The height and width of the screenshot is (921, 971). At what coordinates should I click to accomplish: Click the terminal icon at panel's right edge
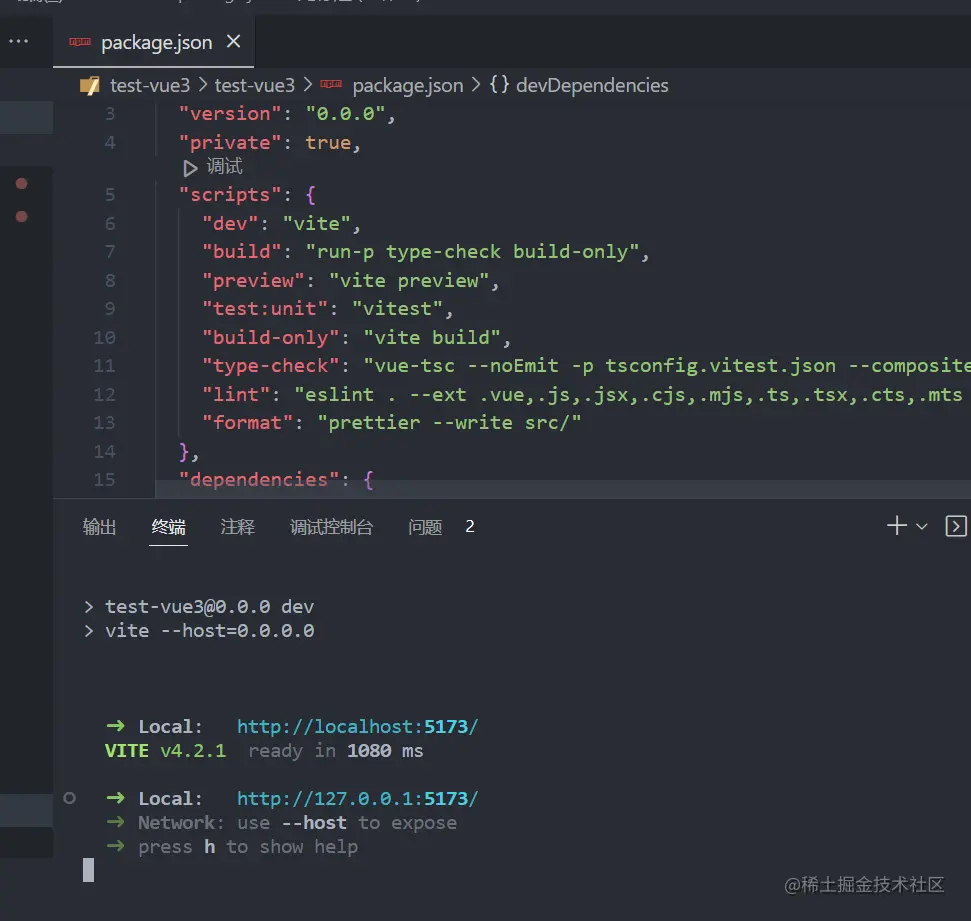956,526
